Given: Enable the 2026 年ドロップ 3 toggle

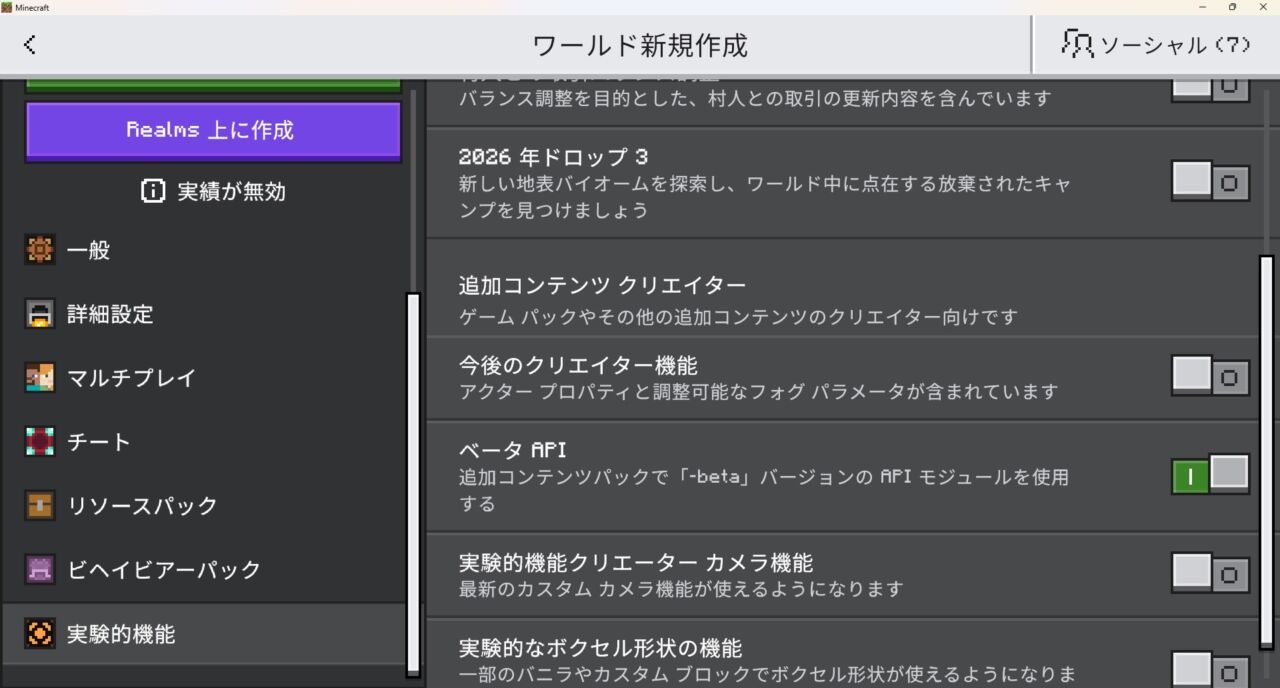Looking at the screenshot, I should [1211, 182].
